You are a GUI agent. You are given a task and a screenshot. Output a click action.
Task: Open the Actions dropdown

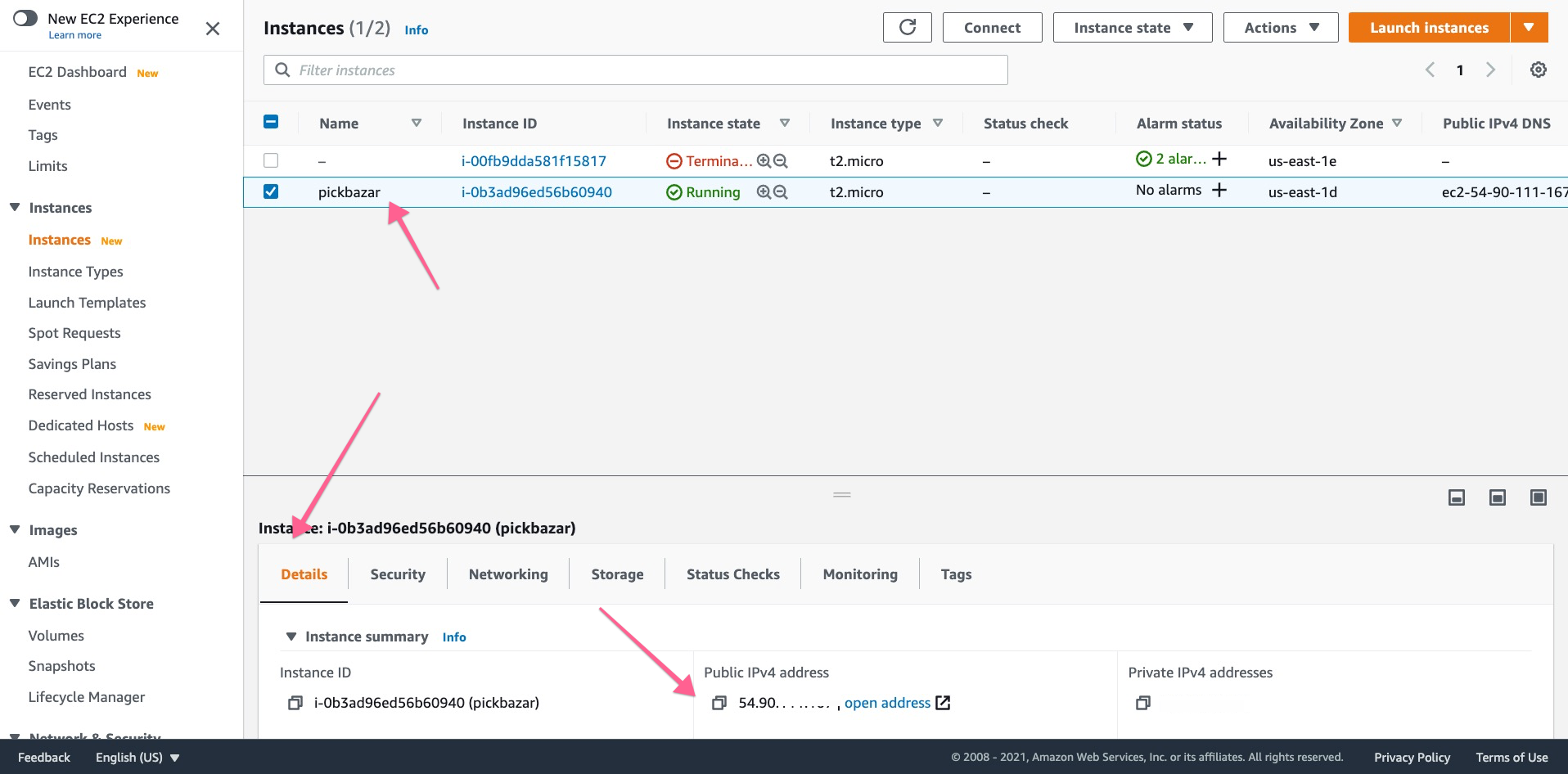point(1281,27)
